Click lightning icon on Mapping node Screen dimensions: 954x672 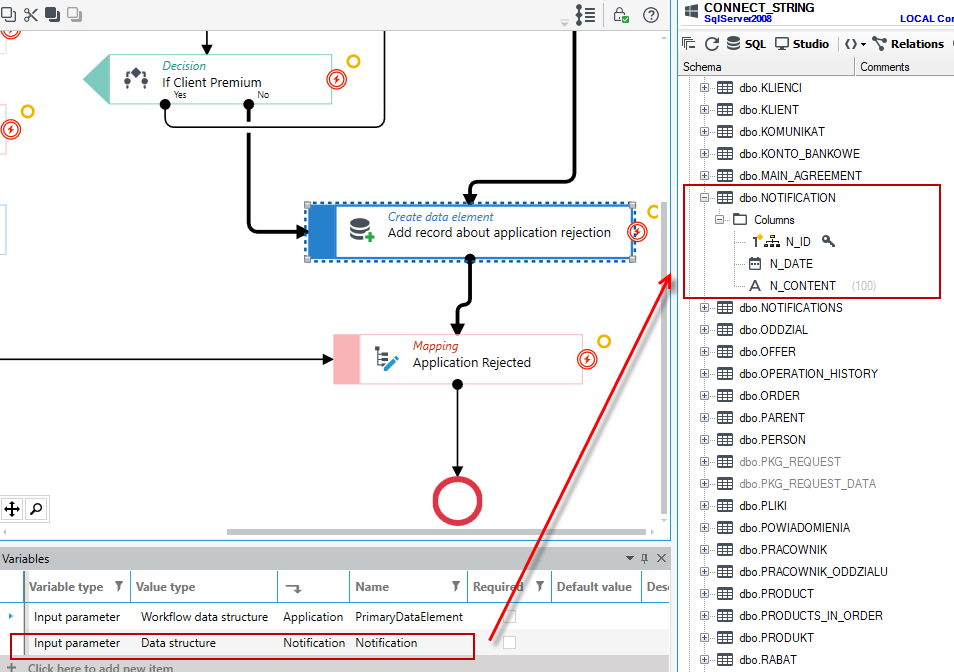(587, 359)
